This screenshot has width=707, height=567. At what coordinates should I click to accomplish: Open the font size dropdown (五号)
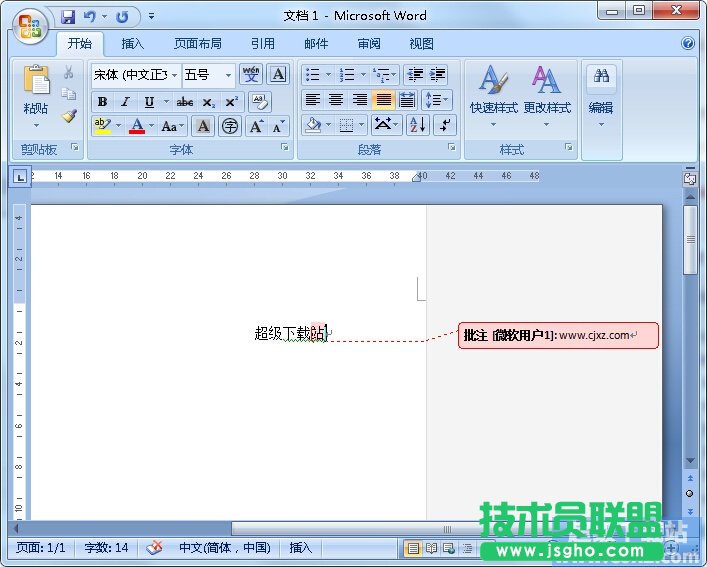tap(228, 75)
